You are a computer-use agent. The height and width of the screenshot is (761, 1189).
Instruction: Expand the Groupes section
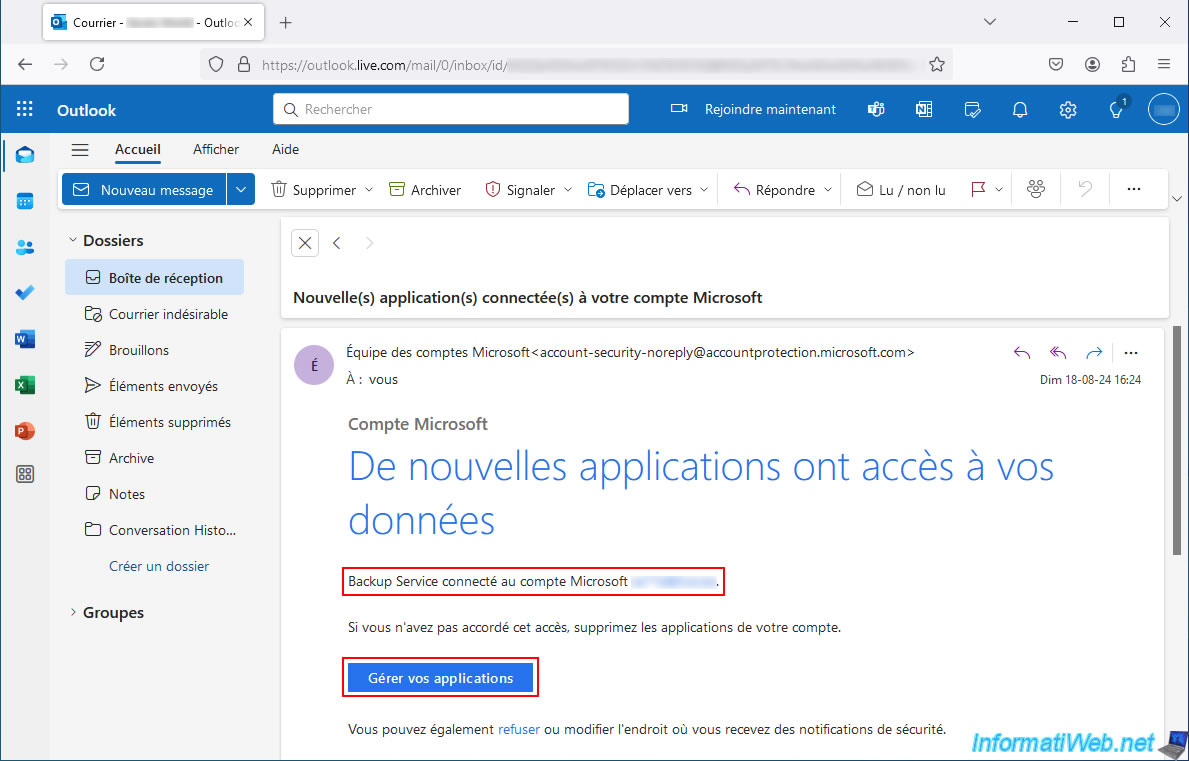pyautogui.click(x=73, y=612)
